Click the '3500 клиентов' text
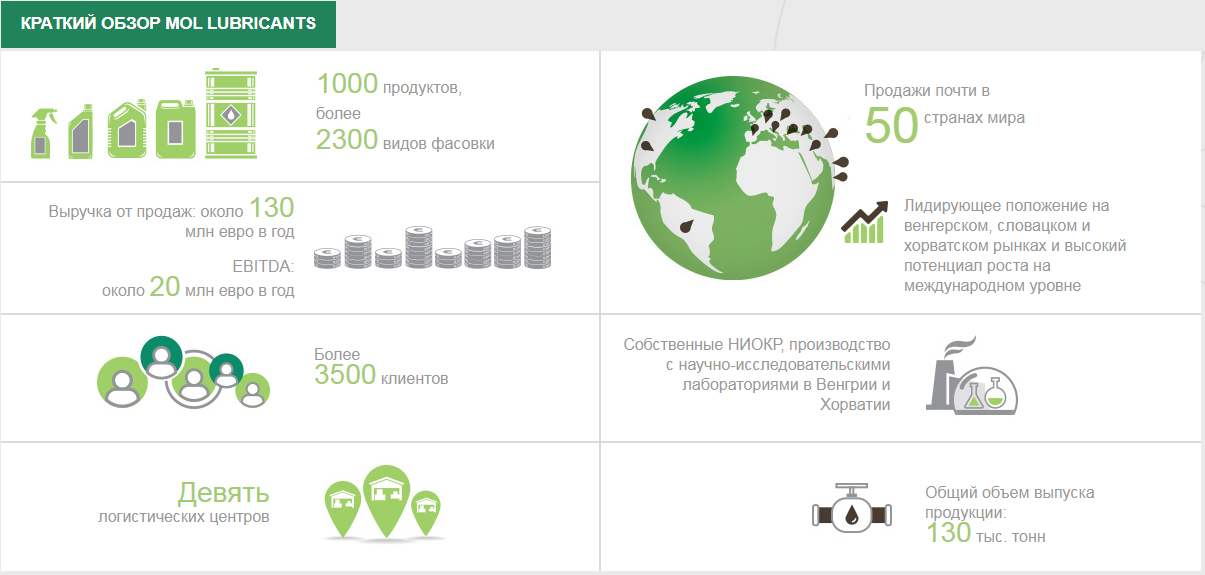 coord(381,376)
